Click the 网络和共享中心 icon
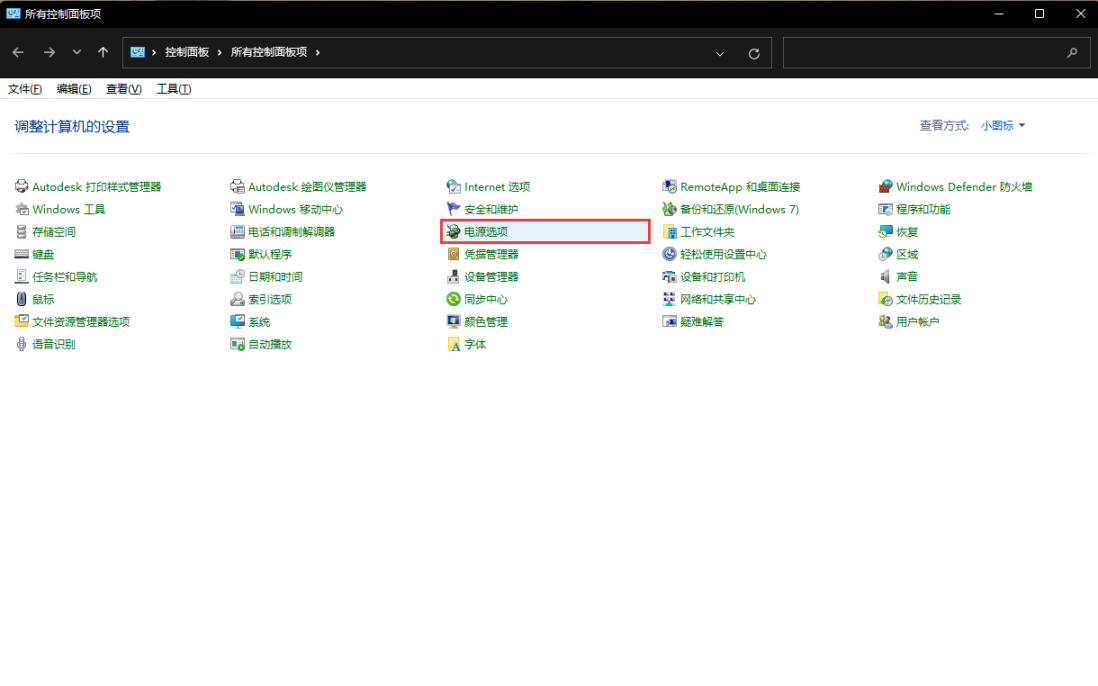The image size is (1098, 686). point(669,299)
